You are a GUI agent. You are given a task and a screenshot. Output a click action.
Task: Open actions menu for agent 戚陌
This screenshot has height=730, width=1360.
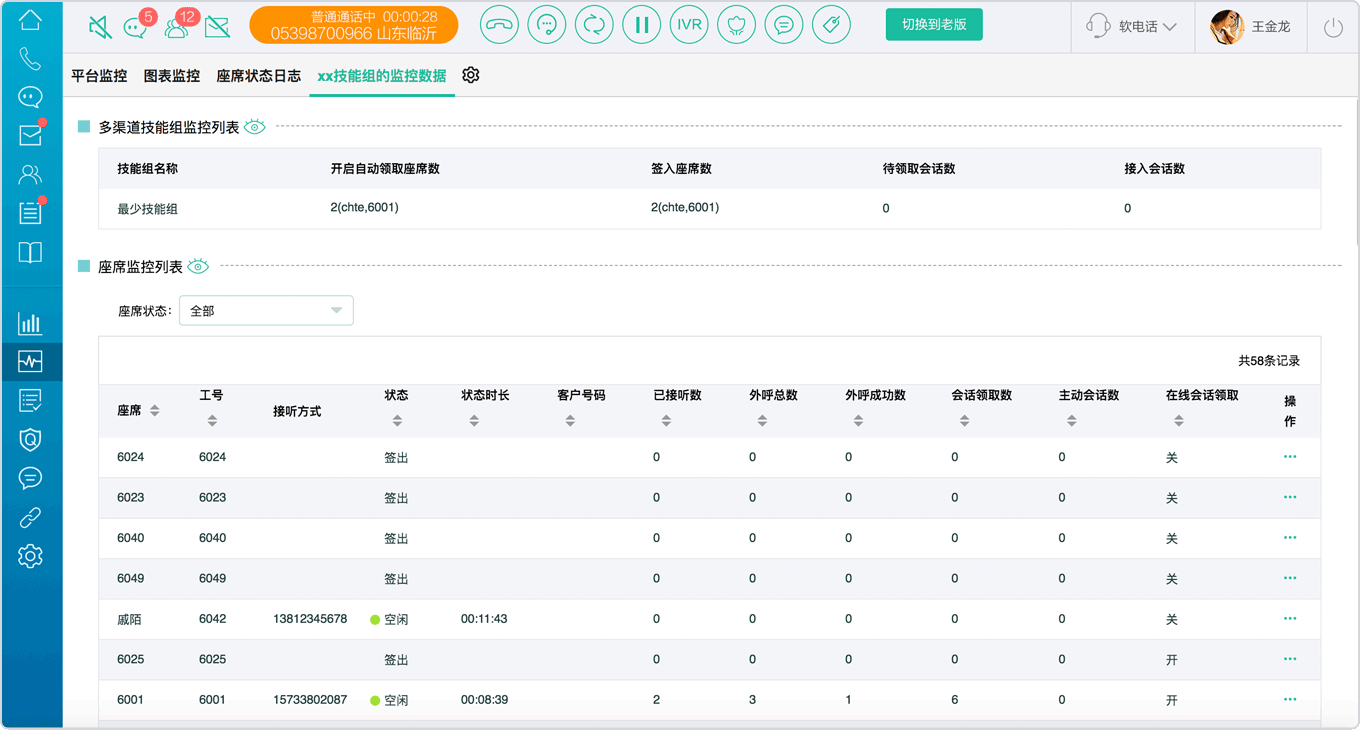coord(1290,618)
